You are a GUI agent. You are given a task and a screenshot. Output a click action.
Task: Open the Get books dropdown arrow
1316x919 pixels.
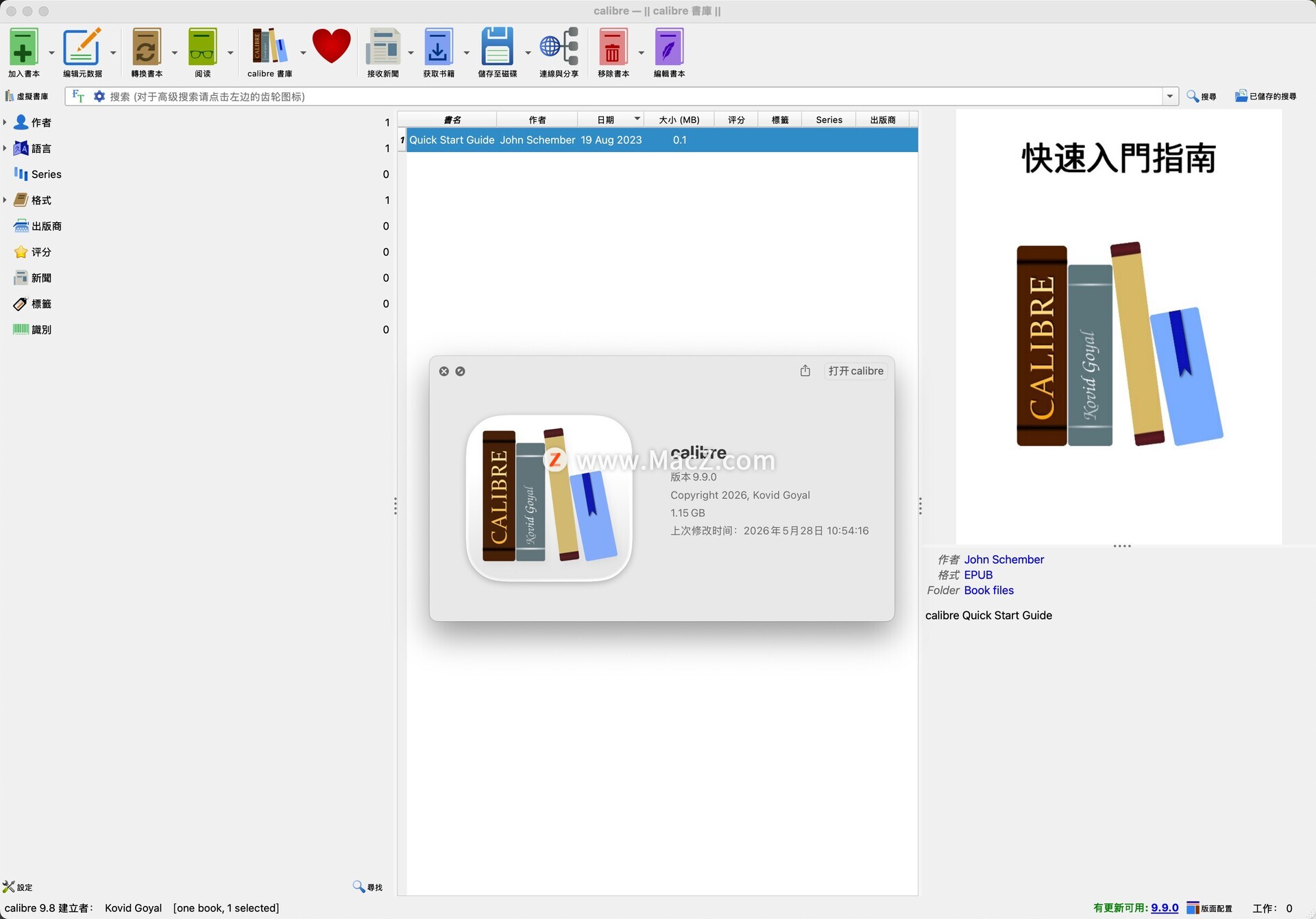(466, 53)
